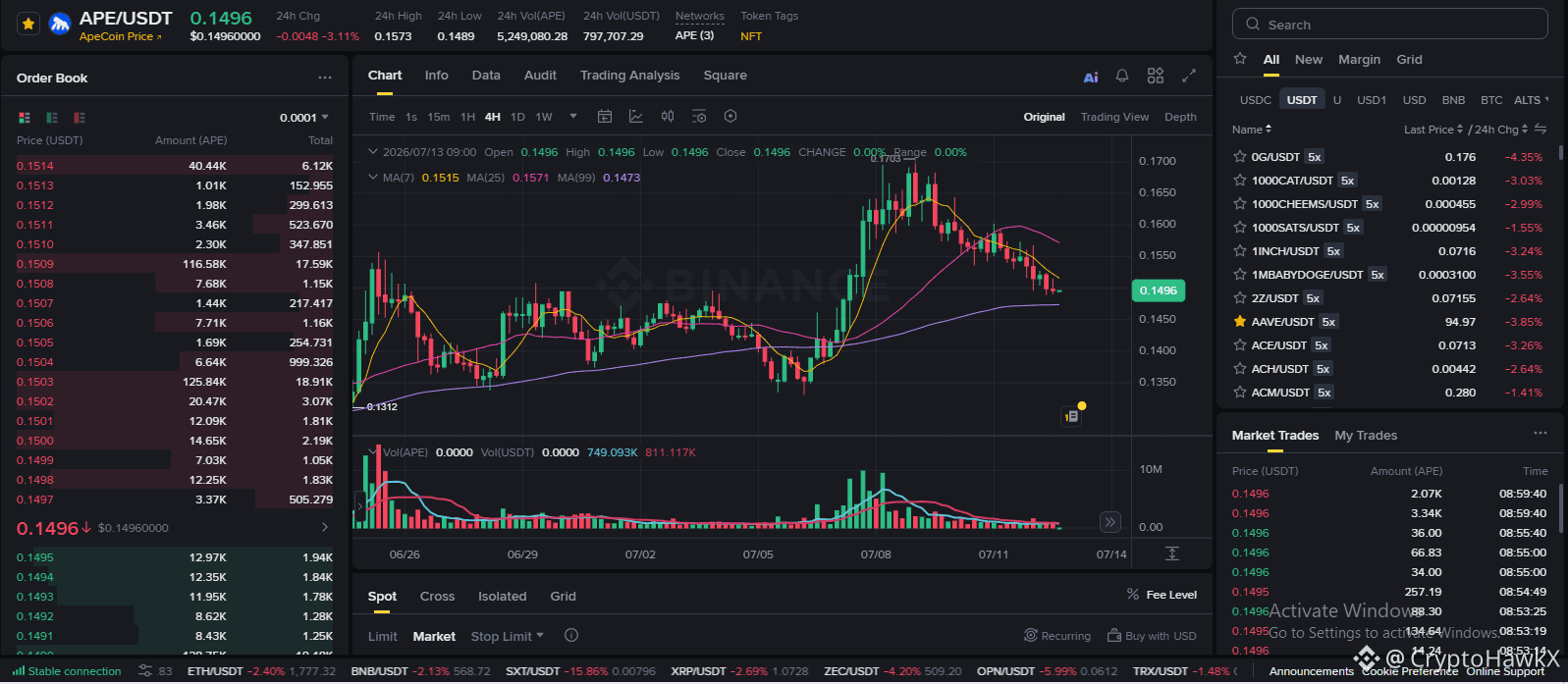
Task: Click the Recurring buy button
Action: [x=1057, y=636]
